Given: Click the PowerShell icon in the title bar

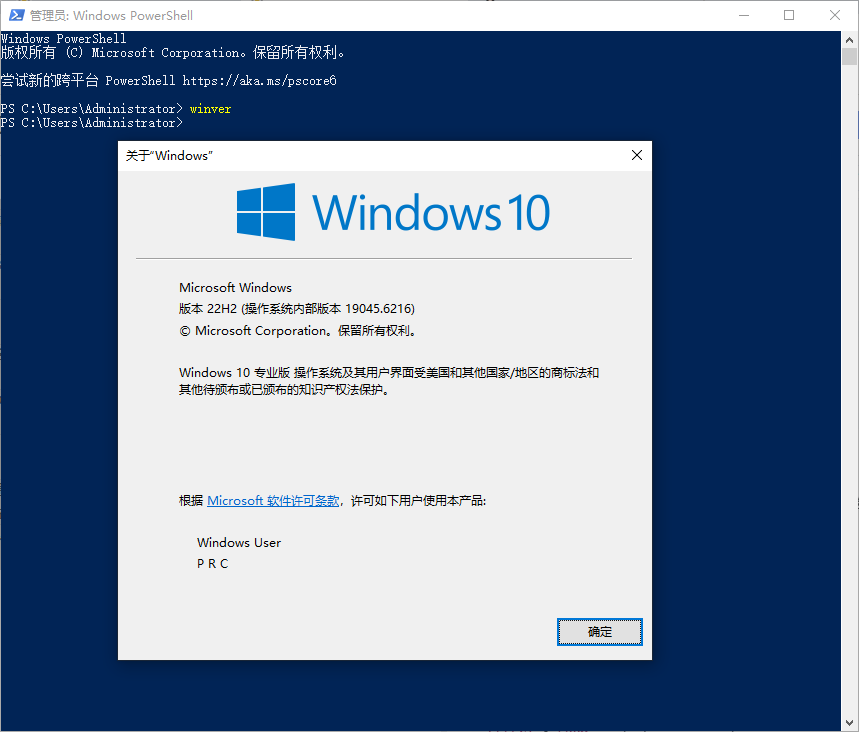Looking at the screenshot, I should (x=14, y=15).
